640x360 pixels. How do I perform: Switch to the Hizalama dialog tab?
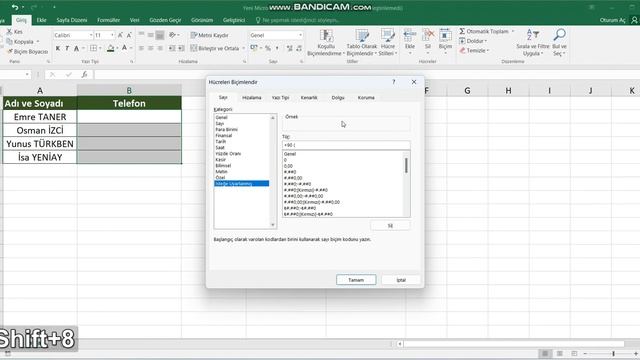[251, 98]
